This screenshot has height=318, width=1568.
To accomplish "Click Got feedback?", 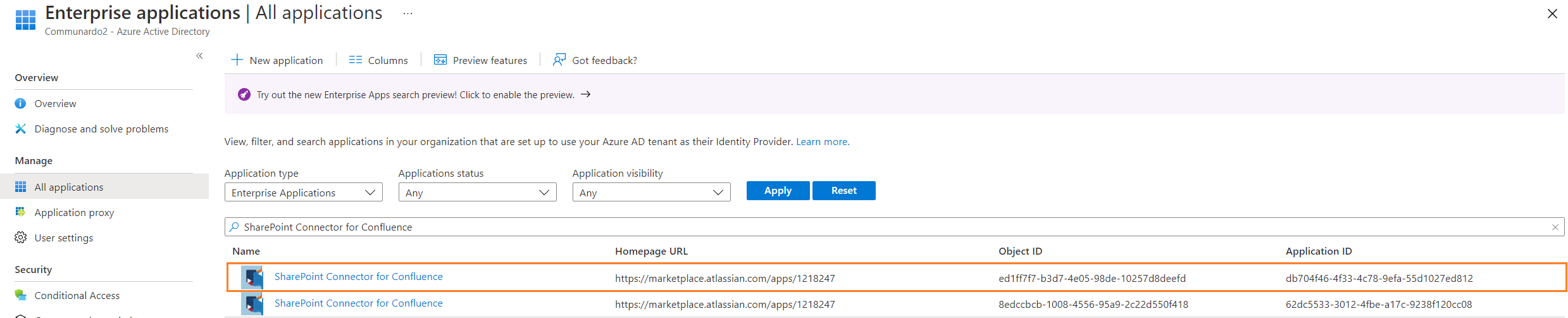I will [595, 60].
